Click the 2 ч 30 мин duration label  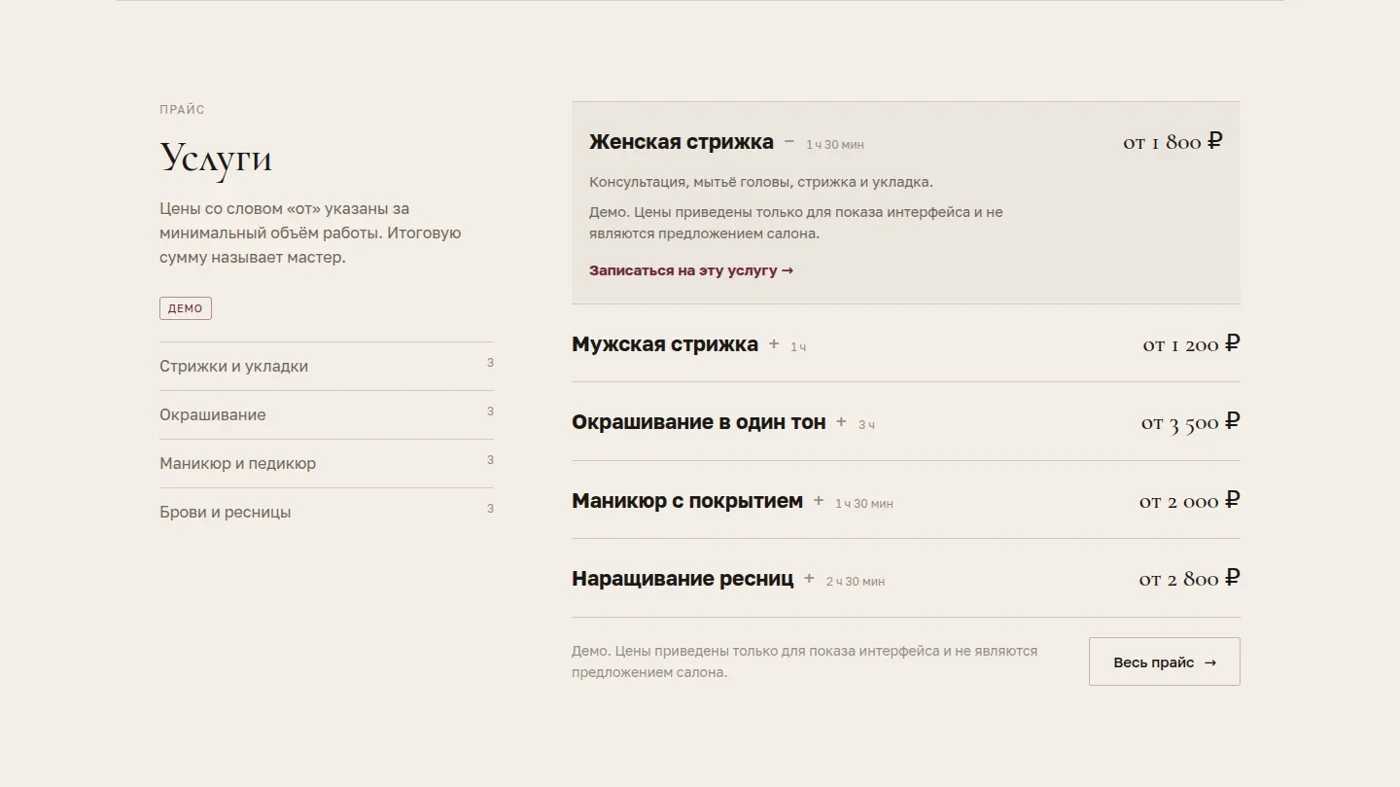pos(855,582)
